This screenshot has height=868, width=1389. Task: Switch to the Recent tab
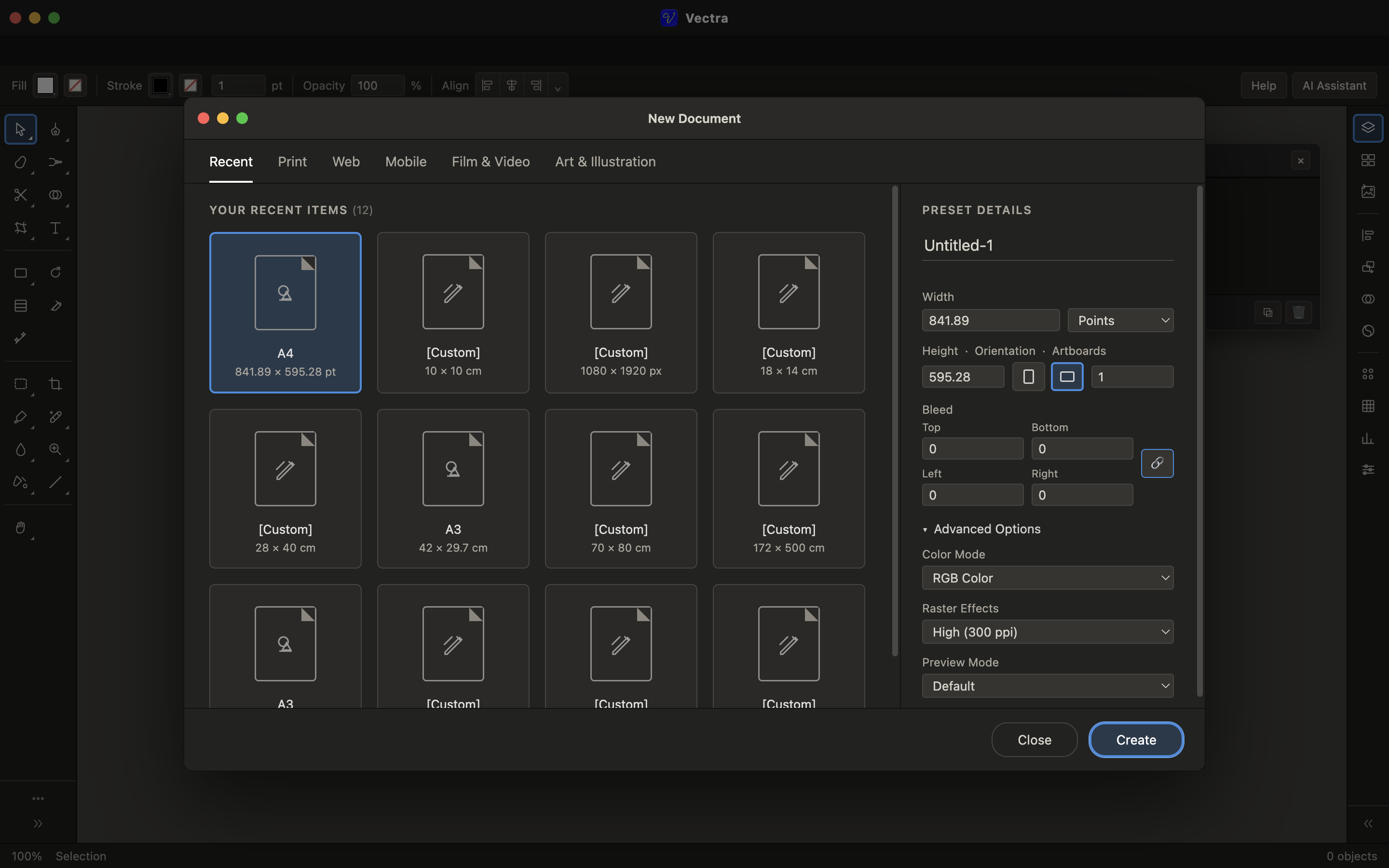231,162
